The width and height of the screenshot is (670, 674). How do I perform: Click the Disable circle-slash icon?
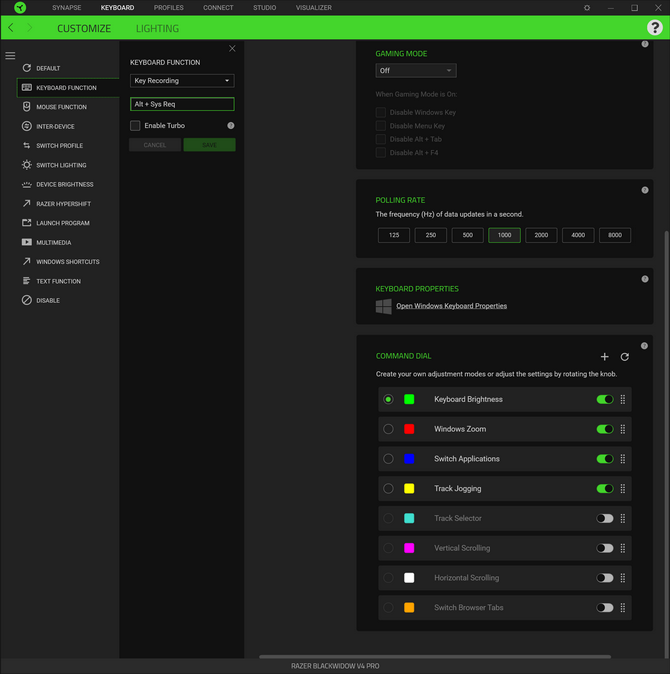tap(27, 300)
